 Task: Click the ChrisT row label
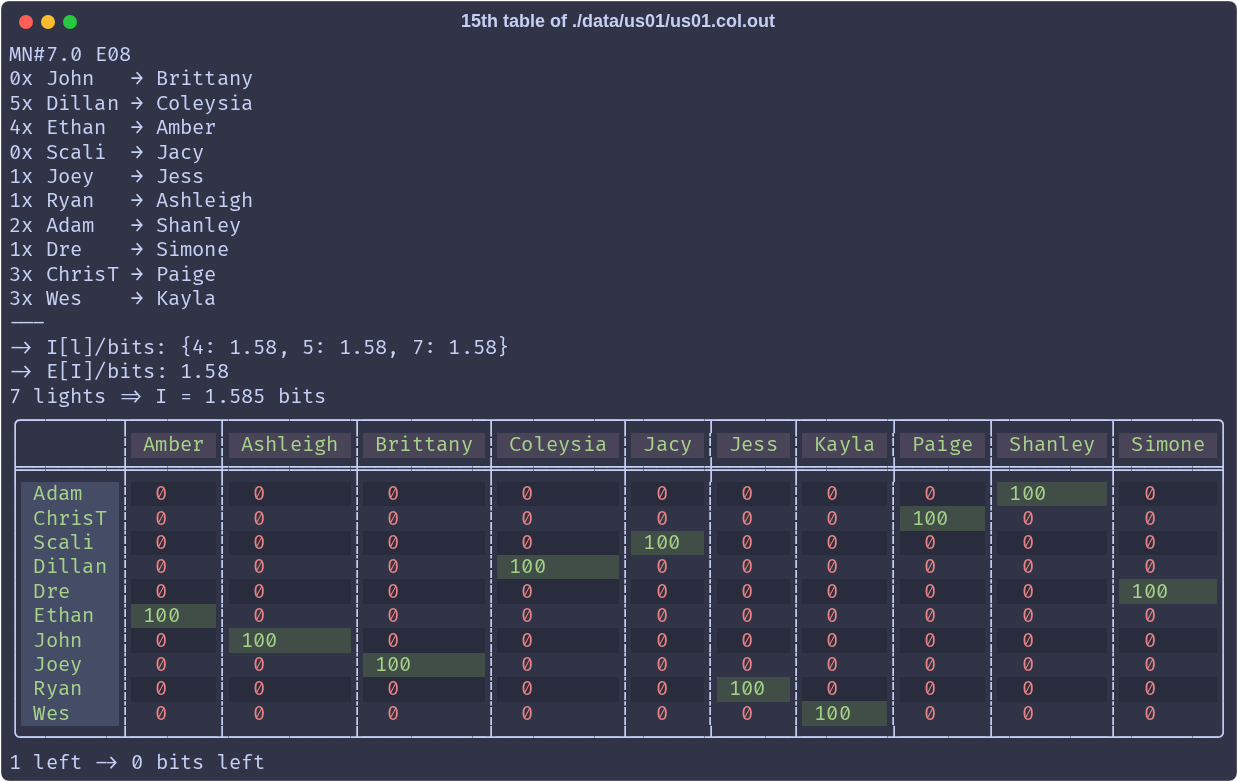point(70,518)
